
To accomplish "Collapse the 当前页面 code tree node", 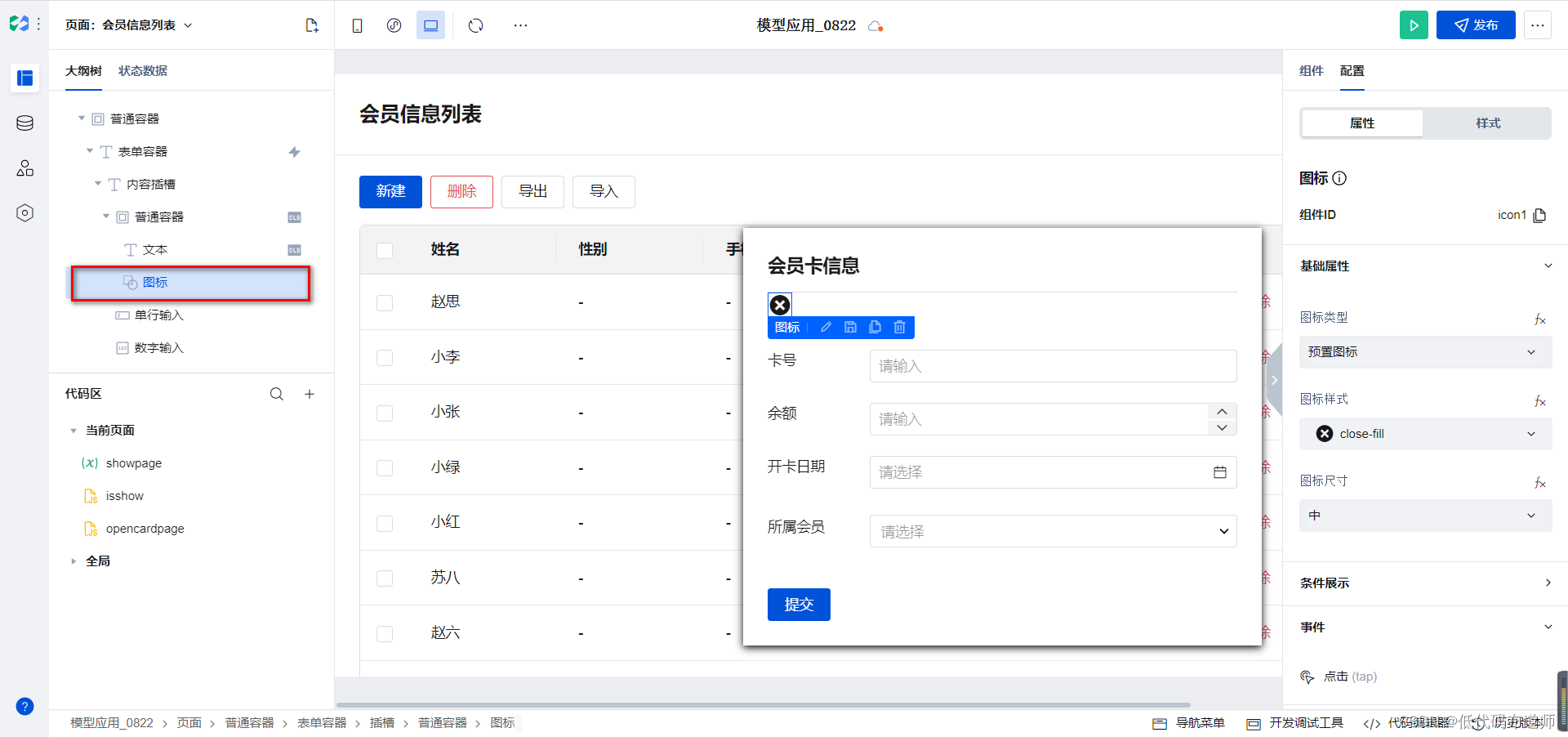I will [x=73, y=431].
